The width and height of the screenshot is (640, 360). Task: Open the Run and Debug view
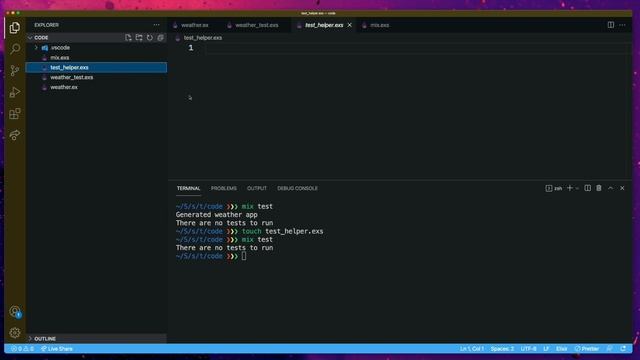15,92
